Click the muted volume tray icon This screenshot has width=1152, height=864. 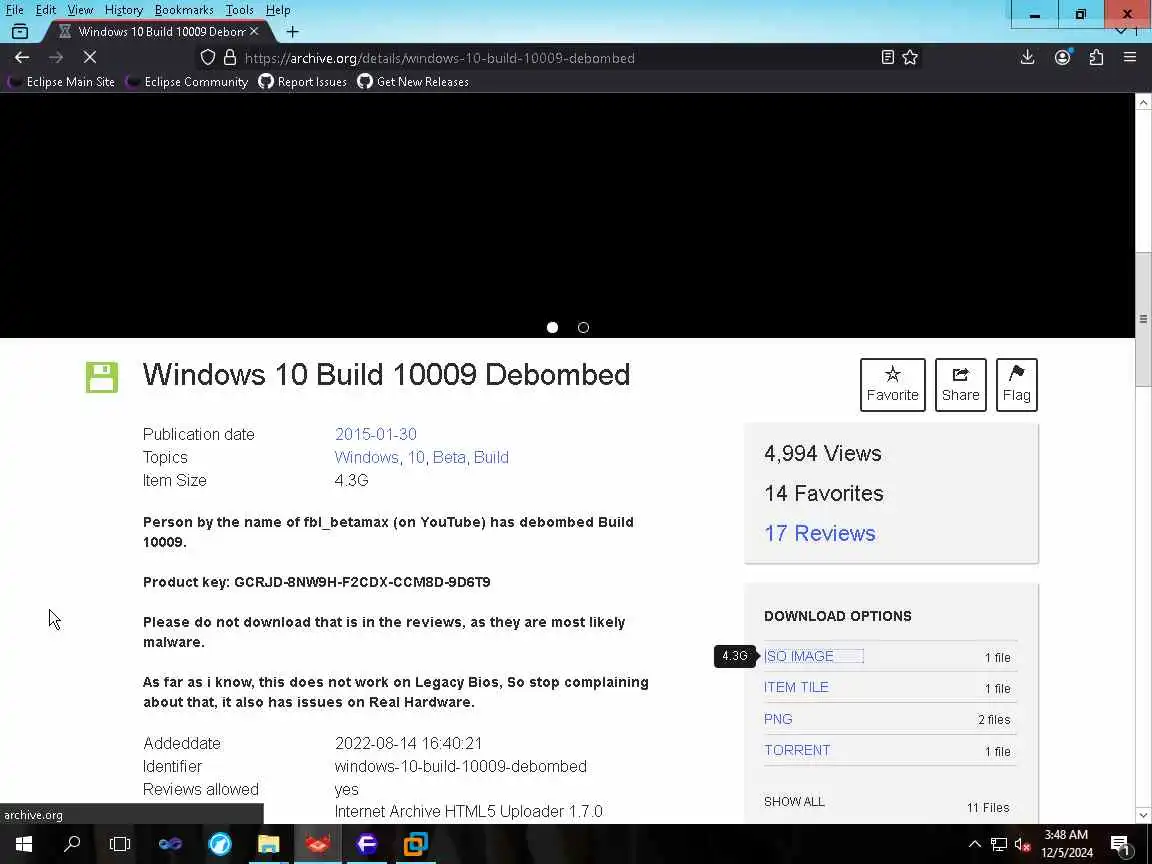(x=1023, y=844)
